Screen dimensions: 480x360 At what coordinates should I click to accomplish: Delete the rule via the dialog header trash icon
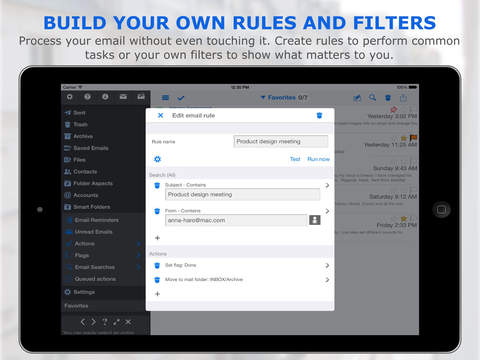319,115
